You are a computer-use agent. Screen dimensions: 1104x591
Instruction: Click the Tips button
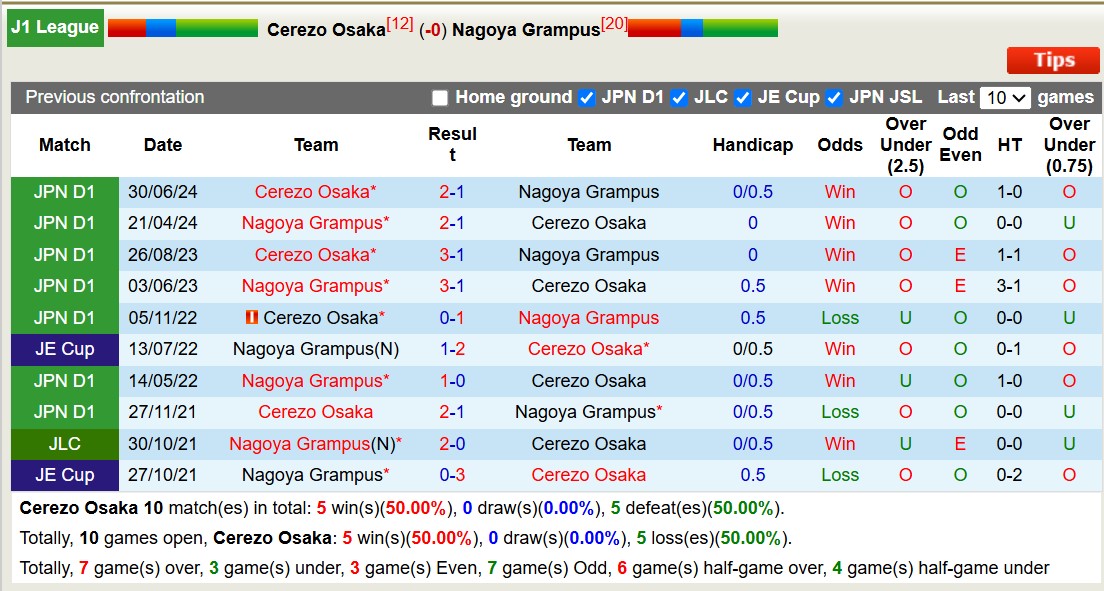(1052, 60)
